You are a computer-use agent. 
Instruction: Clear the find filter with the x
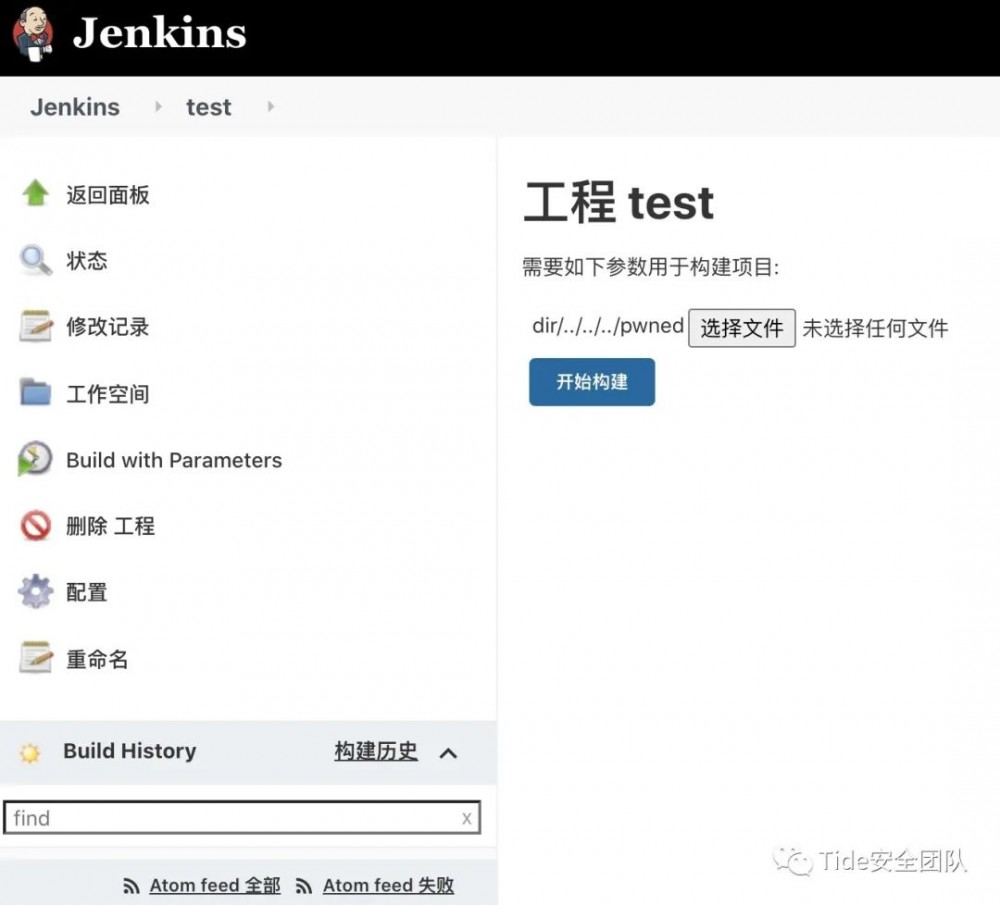[466, 818]
